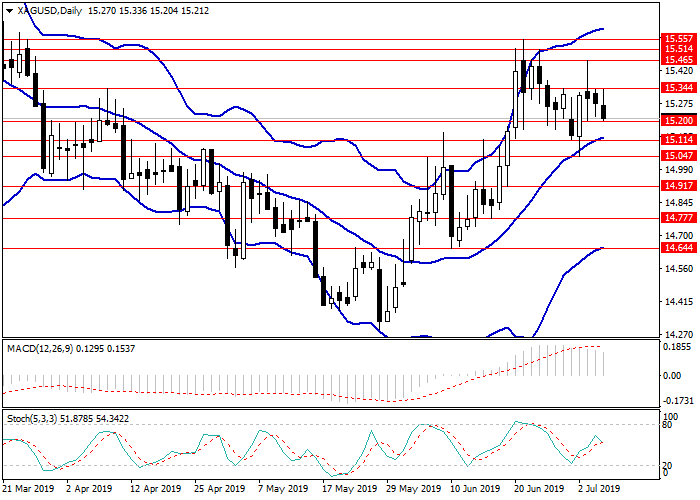Screen dimensions: 700x500
Task: Click the 21 Mar 2019 date label
Action: (27, 490)
